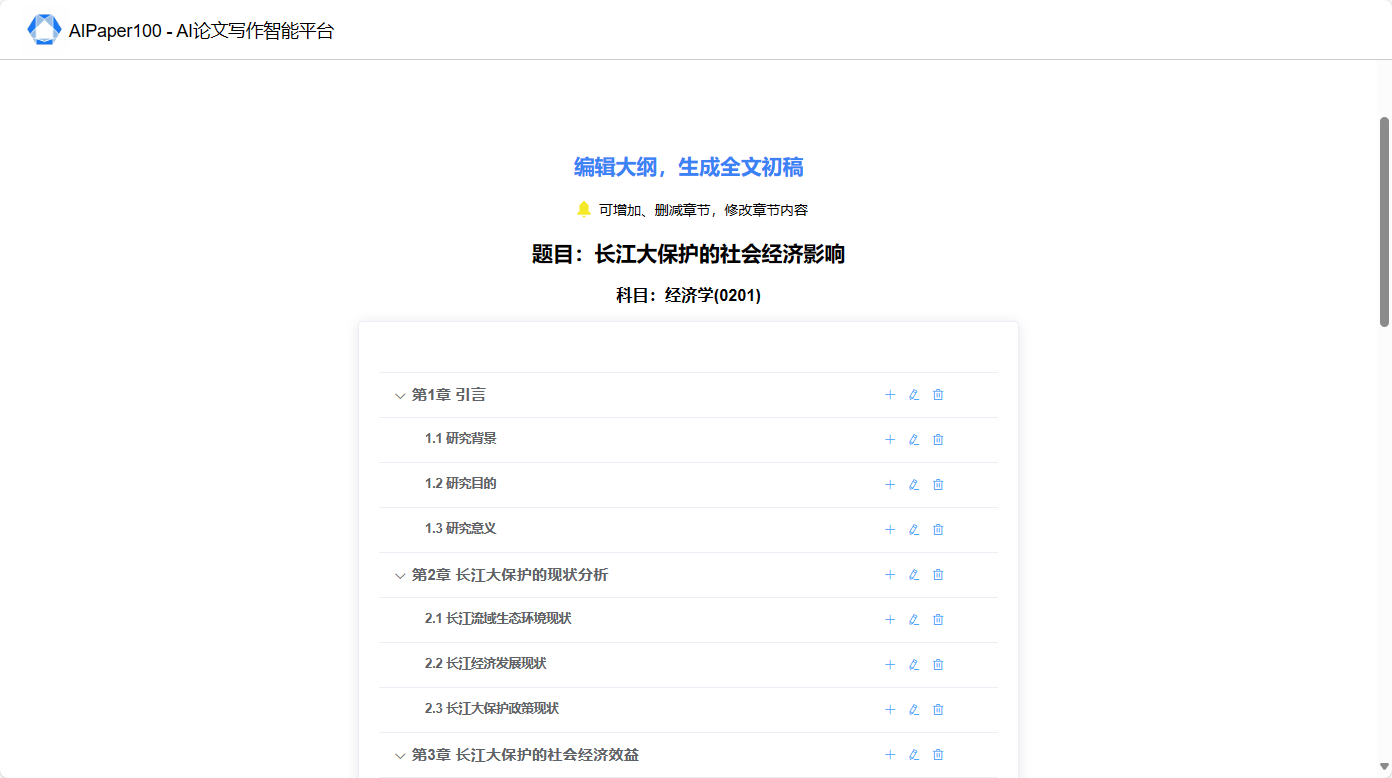Add an item after 1.2 研究目的
Screen dimensions: 1392x778
(x=890, y=485)
